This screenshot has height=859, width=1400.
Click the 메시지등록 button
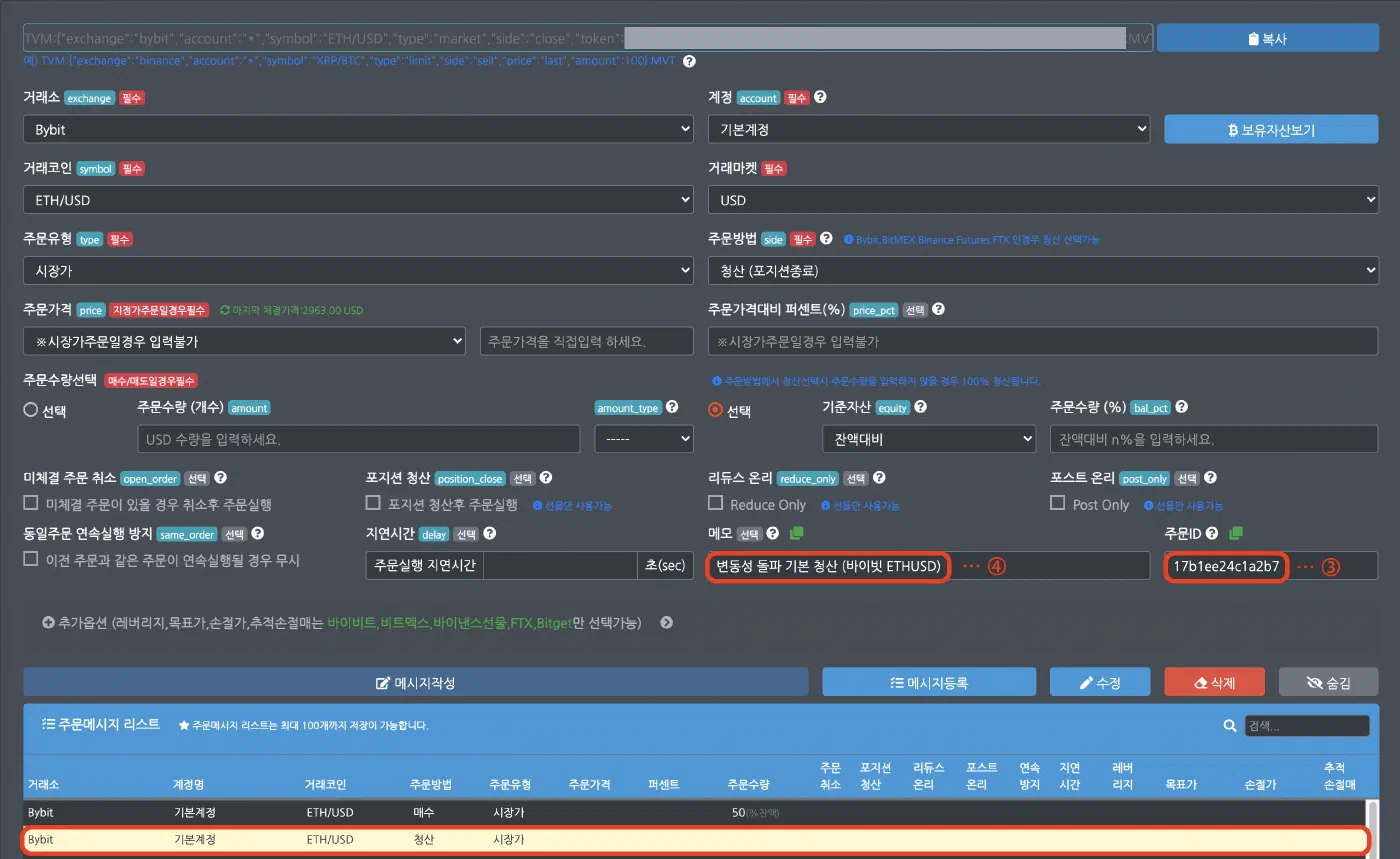point(929,682)
